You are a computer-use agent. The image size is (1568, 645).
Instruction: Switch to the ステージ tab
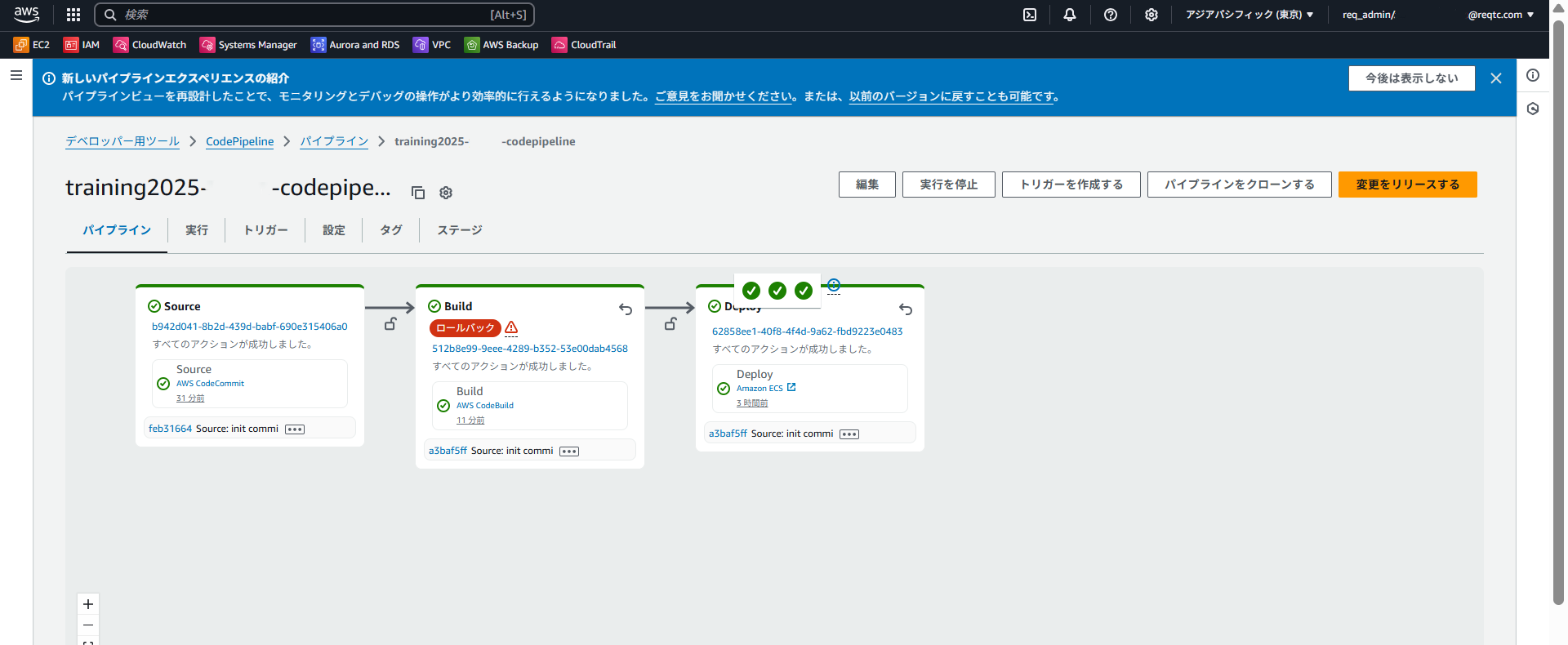click(x=460, y=230)
